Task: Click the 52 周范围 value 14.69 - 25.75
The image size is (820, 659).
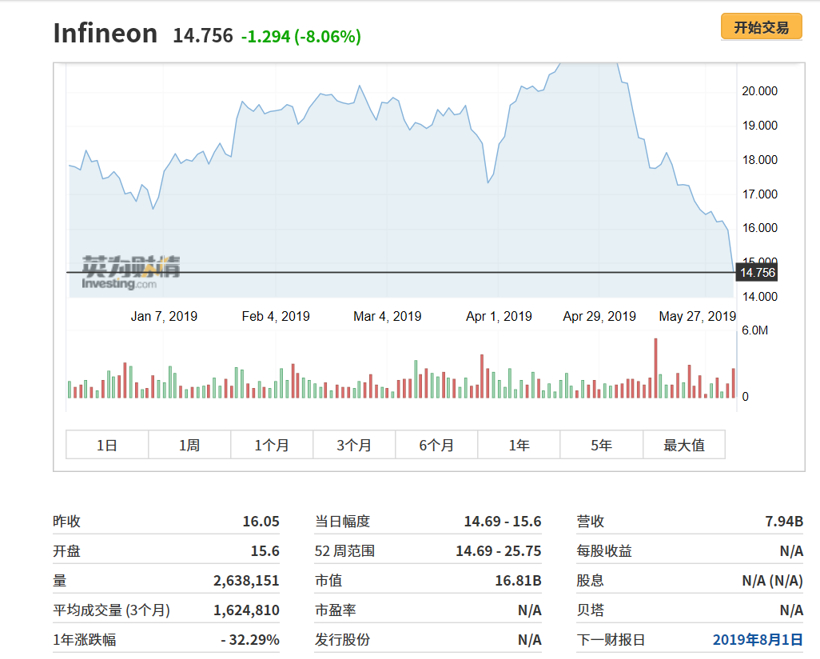Action: (x=498, y=551)
